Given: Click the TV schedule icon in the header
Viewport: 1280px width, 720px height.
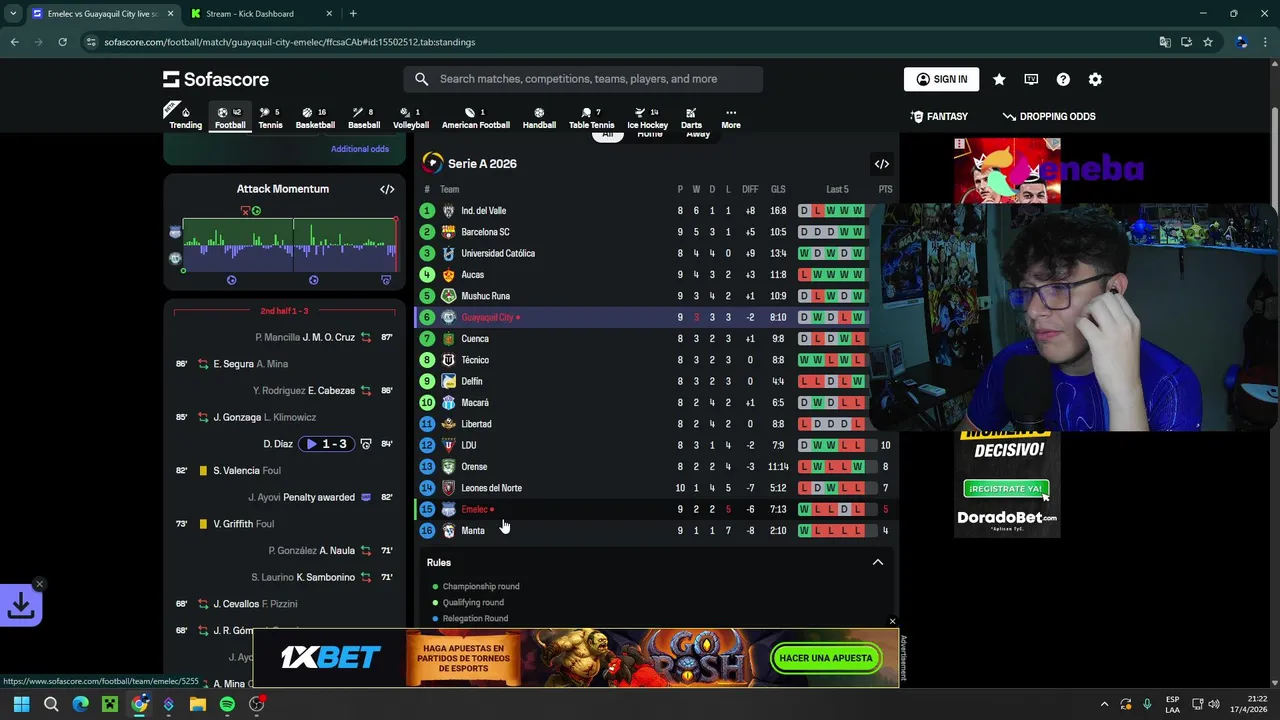Looking at the screenshot, I should [x=1031, y=79].
